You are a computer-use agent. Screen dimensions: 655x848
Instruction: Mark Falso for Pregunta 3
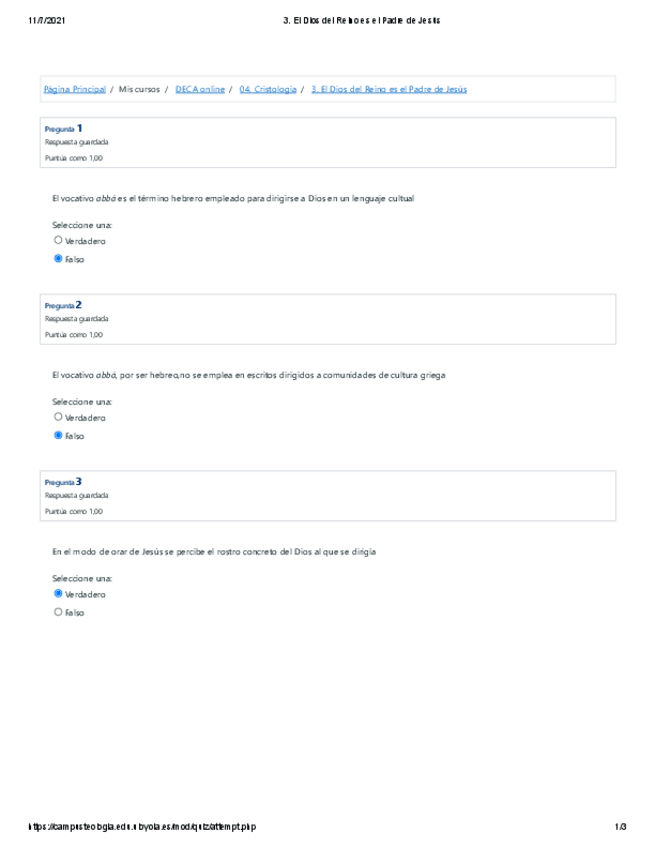click(x=58, y=612)
